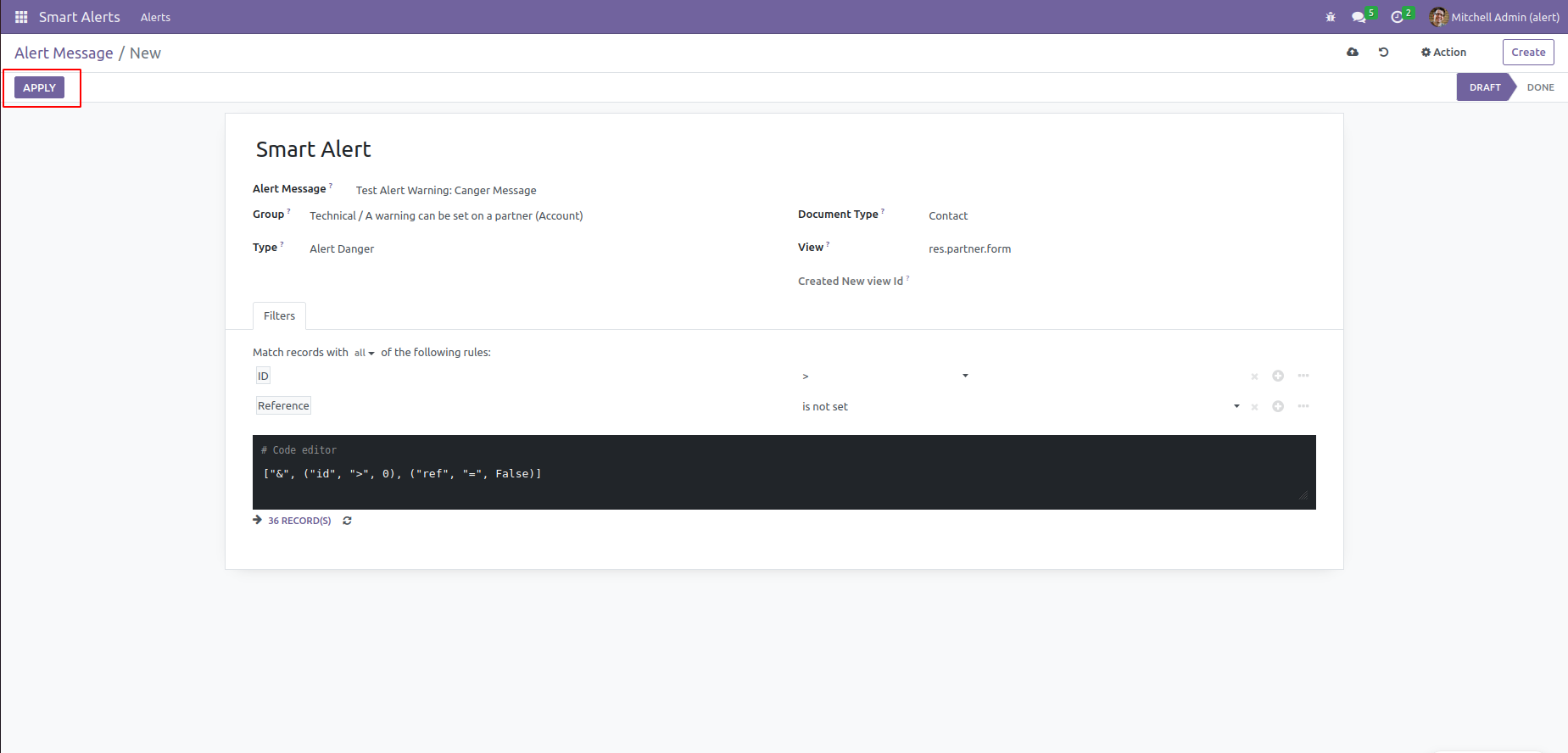Add a rule after the Reference row
Screen dimensions: 1568x753
1278,406
